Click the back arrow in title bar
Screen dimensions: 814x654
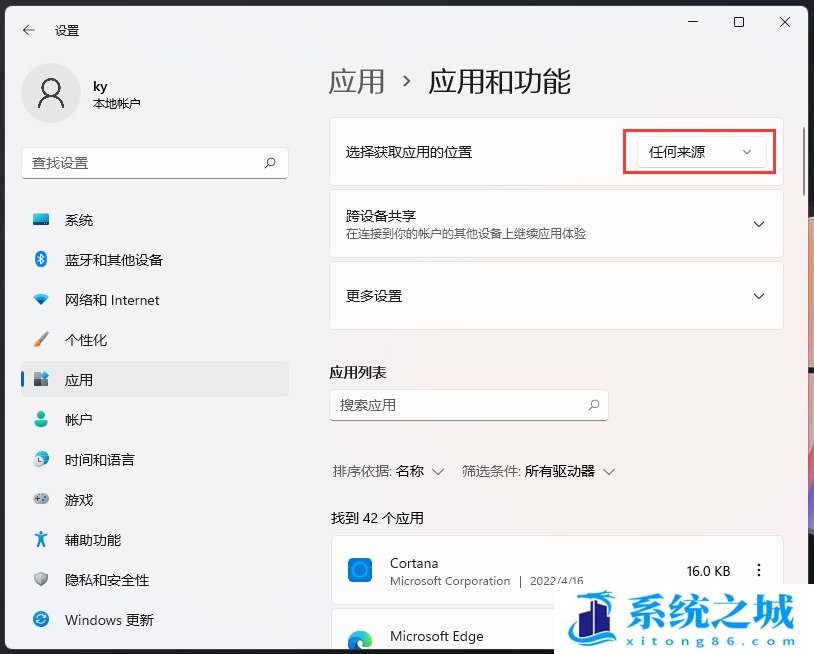(29, 30)
